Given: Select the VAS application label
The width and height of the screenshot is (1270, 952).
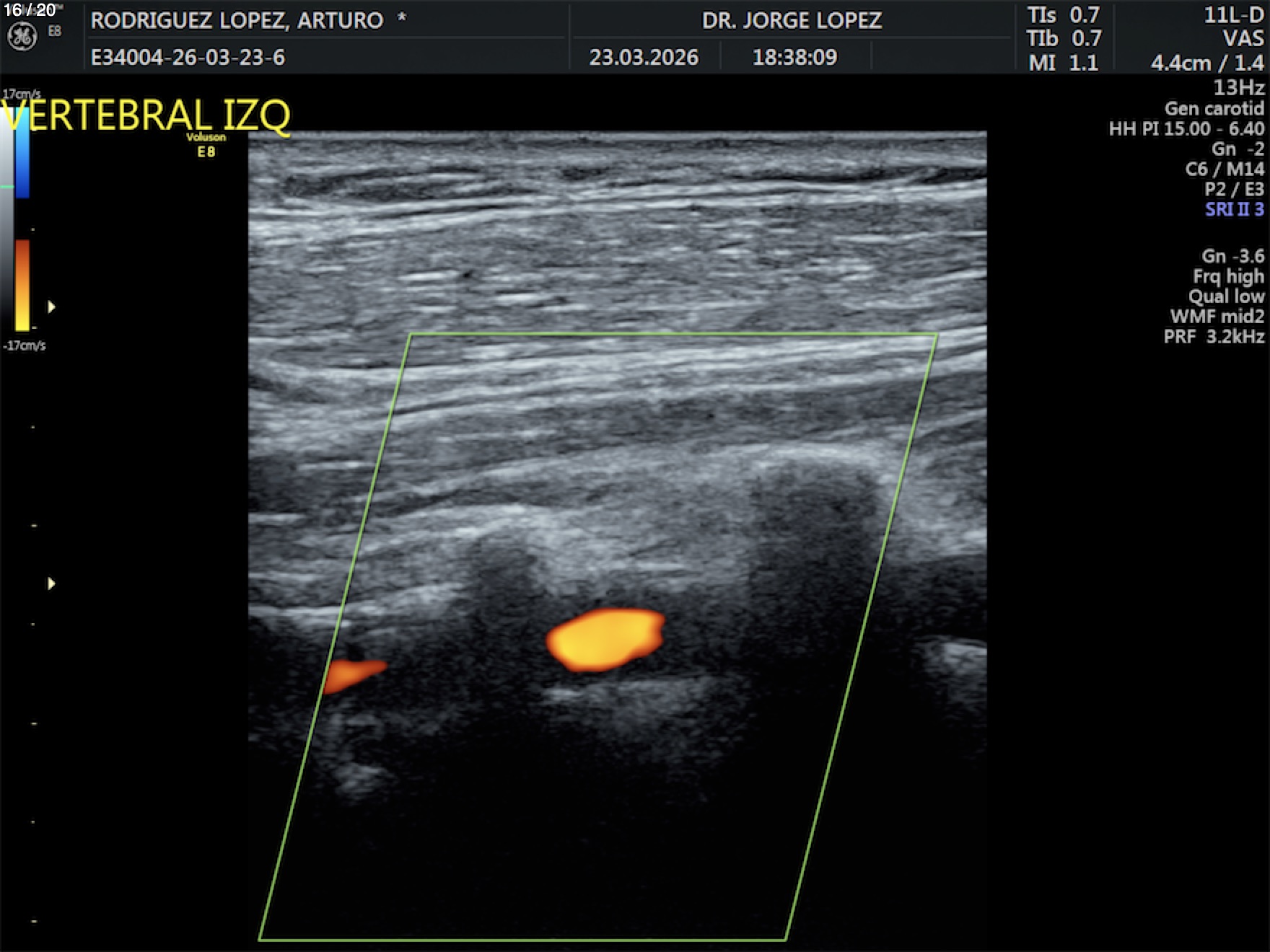Looking at the screenshot, I should 1243,39.
